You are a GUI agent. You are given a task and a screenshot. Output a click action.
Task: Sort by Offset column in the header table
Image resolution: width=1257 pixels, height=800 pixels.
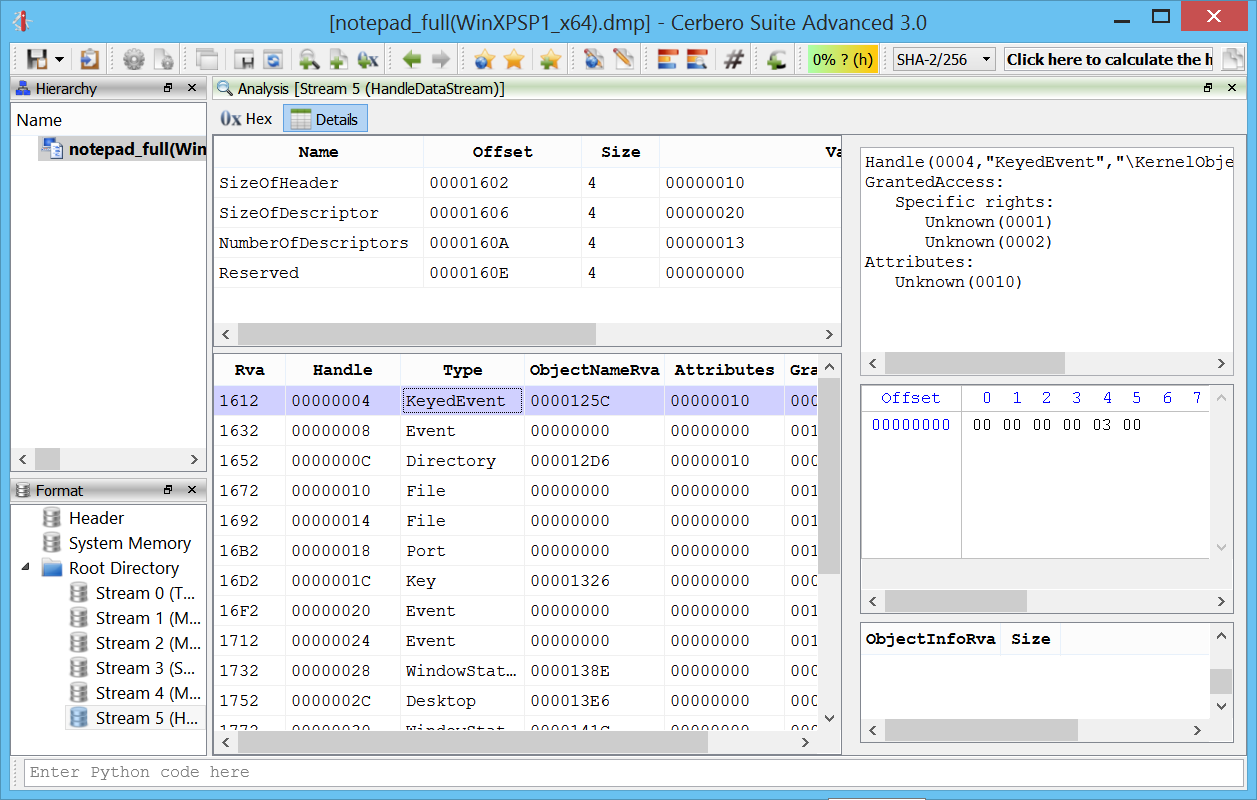503,152
